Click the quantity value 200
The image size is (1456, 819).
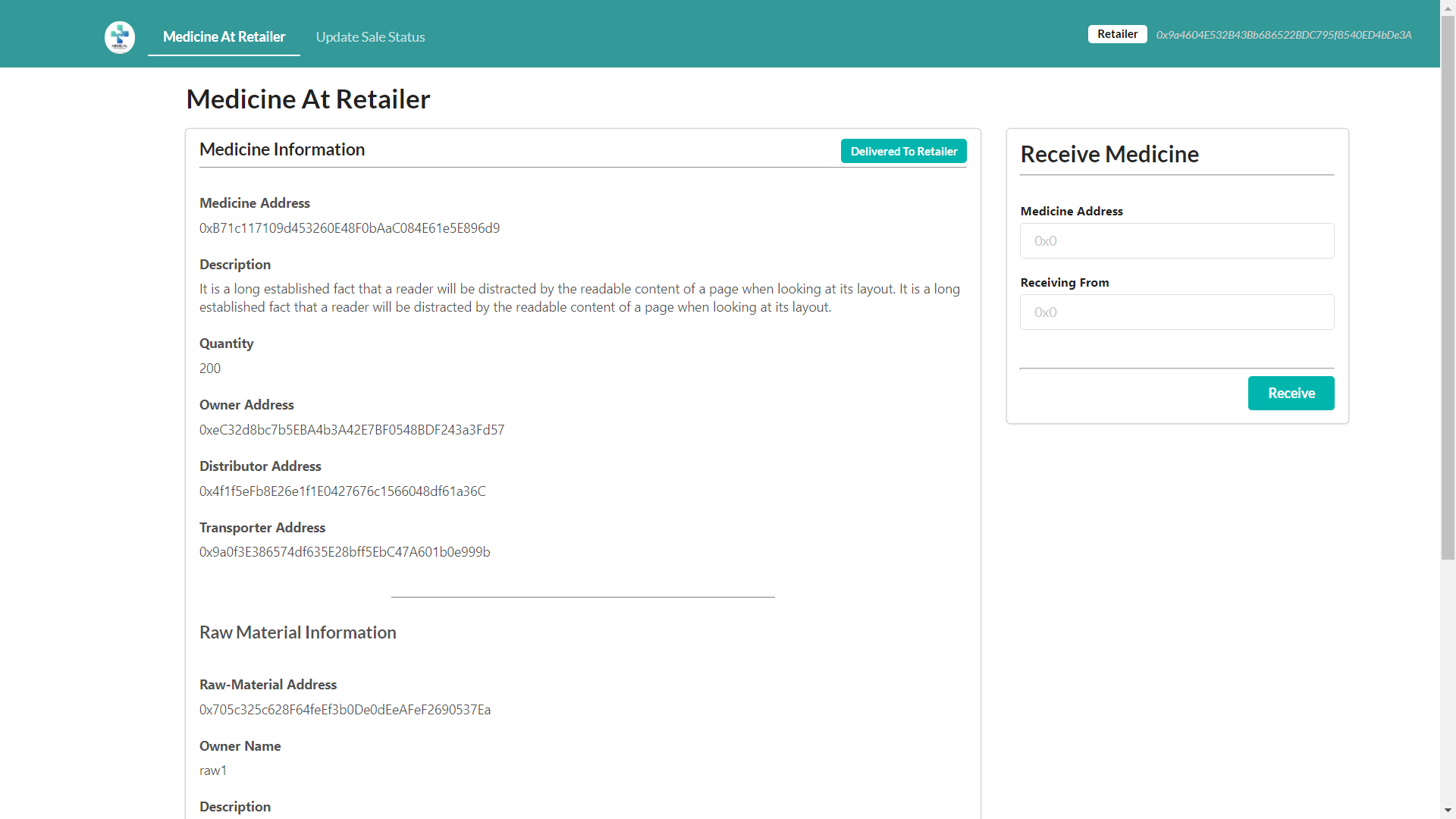(210, 369)
